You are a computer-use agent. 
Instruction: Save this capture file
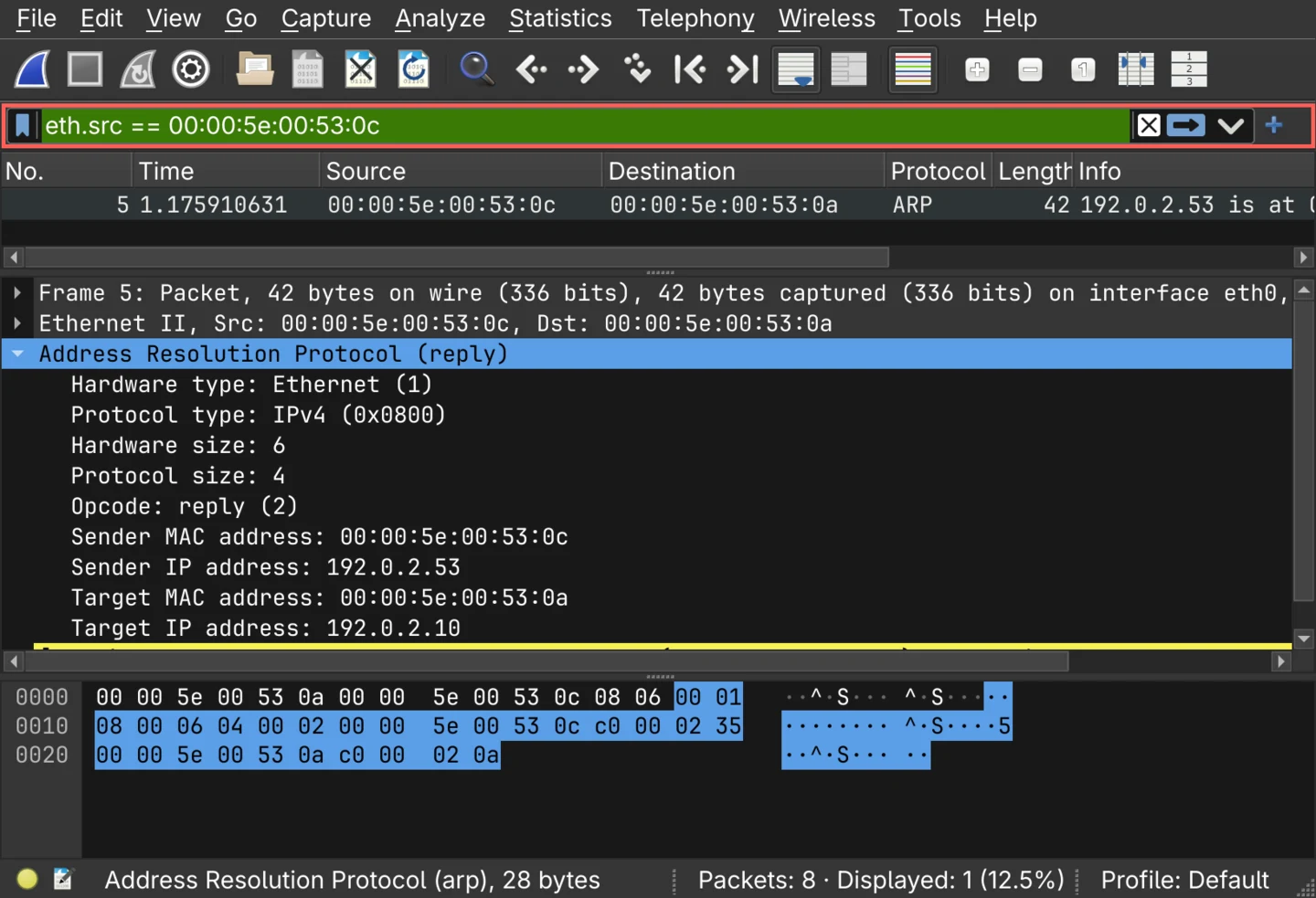[307, 69]
